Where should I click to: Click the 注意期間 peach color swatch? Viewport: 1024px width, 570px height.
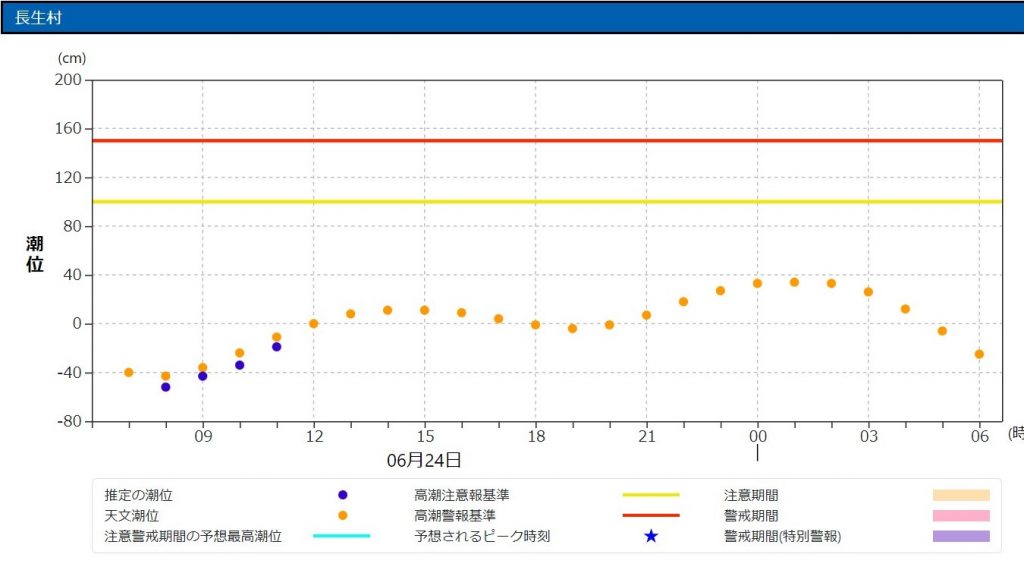click(x=961, y=495)
